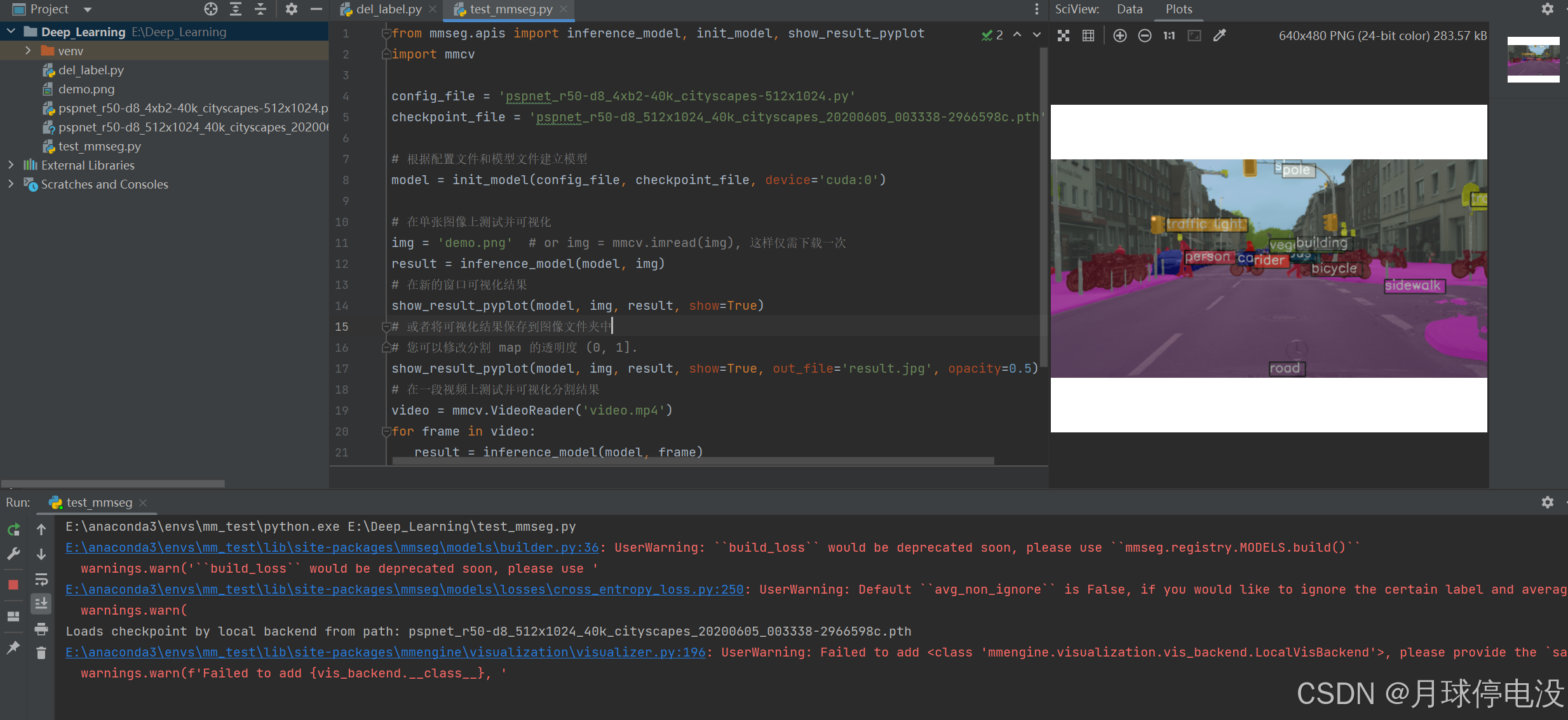Print the run console output
The width and height of the screenshot is (1568, 720).
pyautogui.click(x=41, y=629)
